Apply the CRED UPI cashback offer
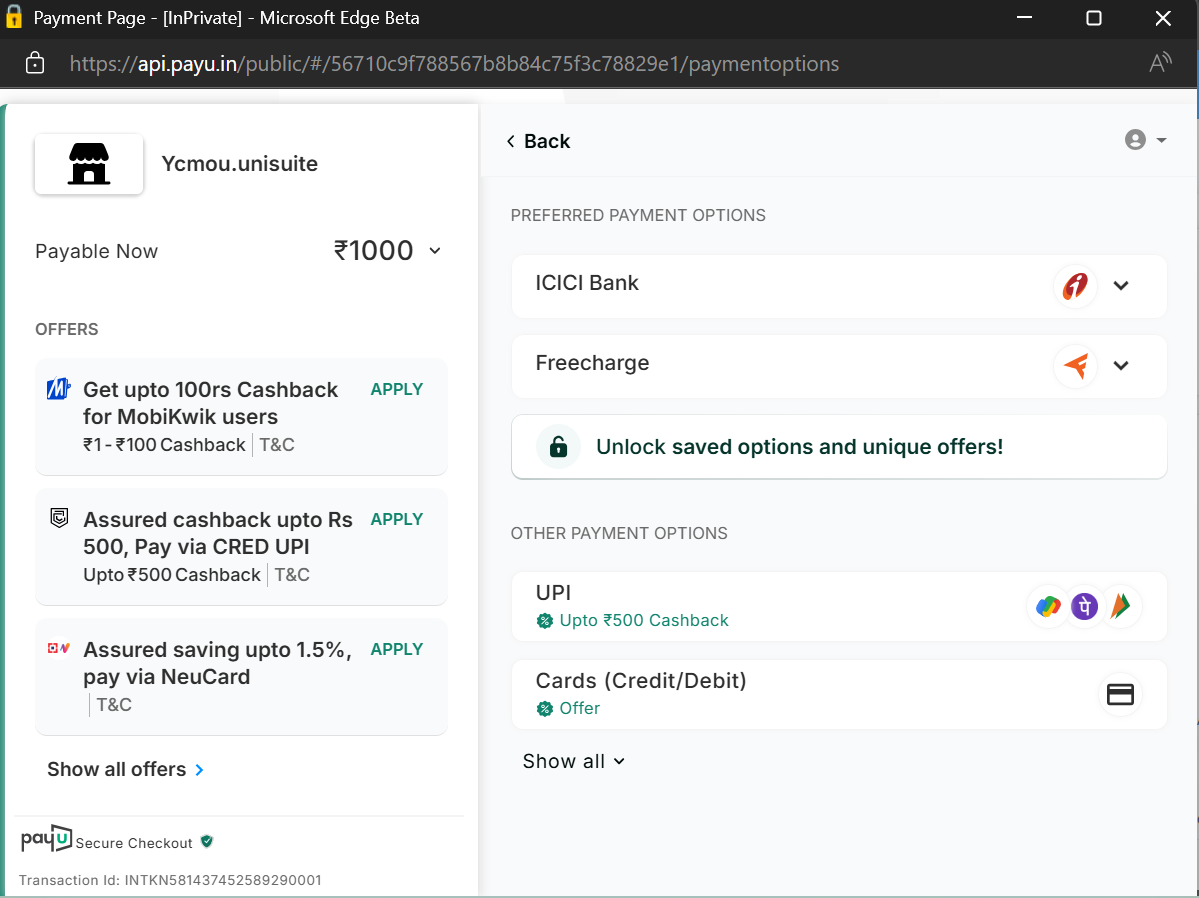This screenshot has width=1199, height=898. point(397,519)
